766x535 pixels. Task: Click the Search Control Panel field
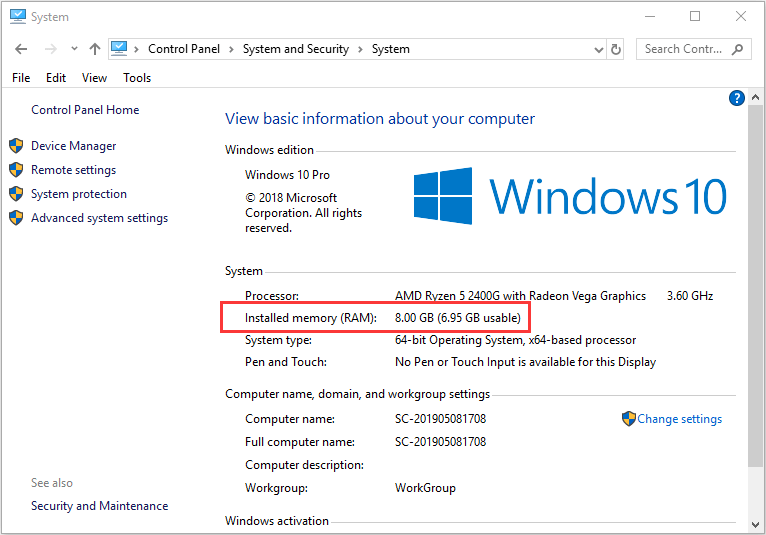coord(694,49)
